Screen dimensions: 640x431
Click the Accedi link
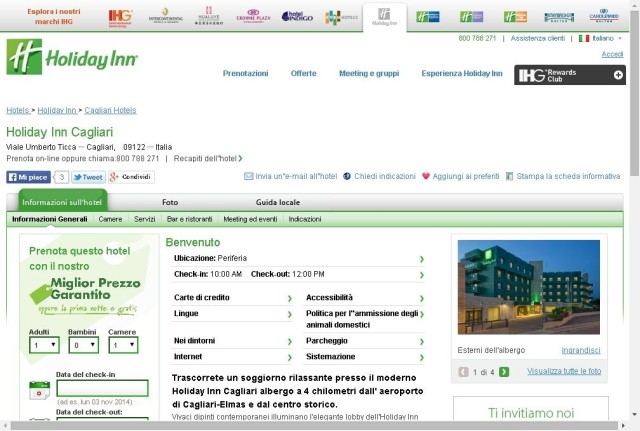[x=612, y=54]
